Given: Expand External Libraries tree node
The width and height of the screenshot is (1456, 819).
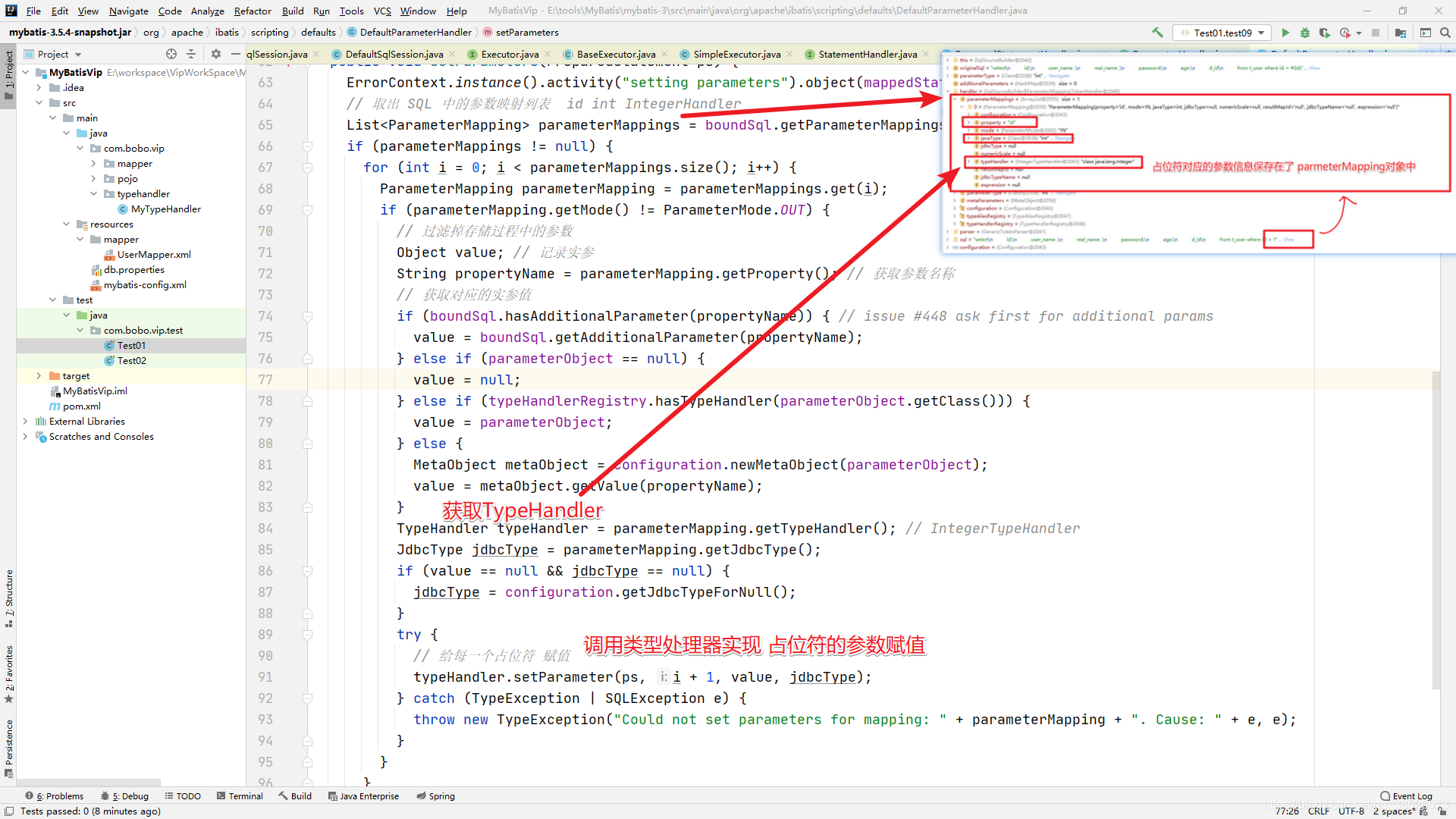Looking at the screenshot, I should [x=25, y=422].
